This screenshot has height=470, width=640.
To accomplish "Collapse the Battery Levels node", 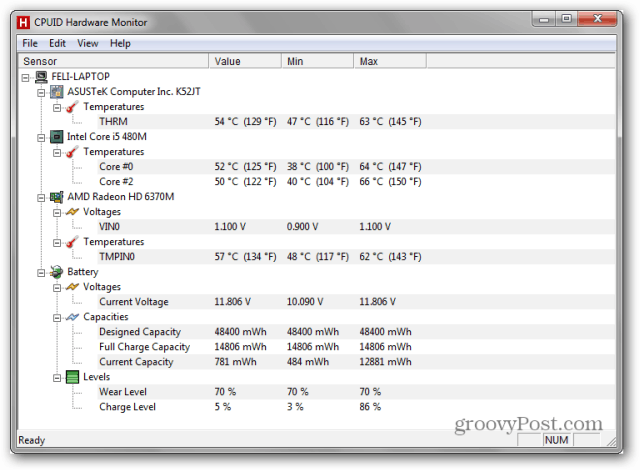I will pos(57,378).
